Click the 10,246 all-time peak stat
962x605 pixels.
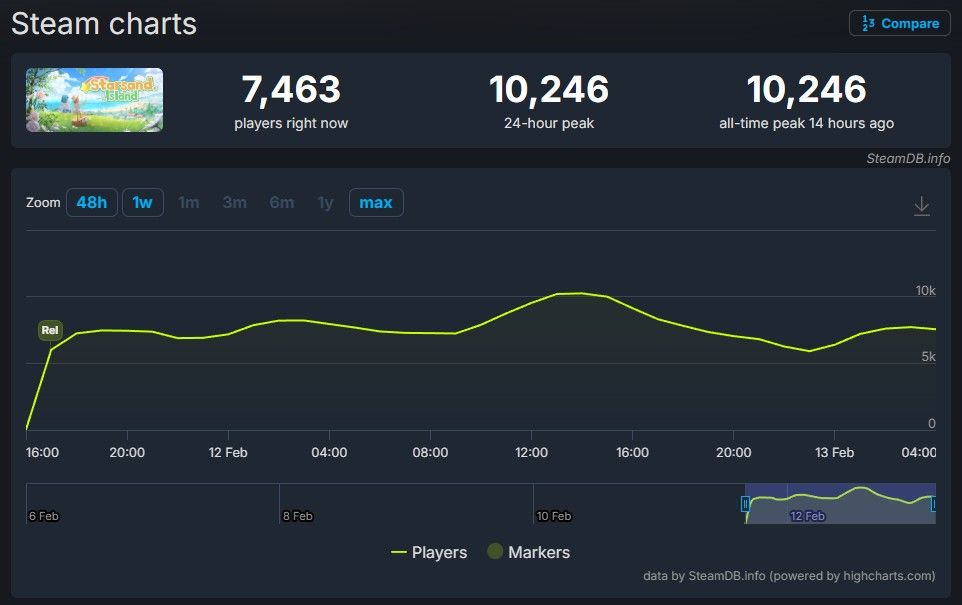806,90
